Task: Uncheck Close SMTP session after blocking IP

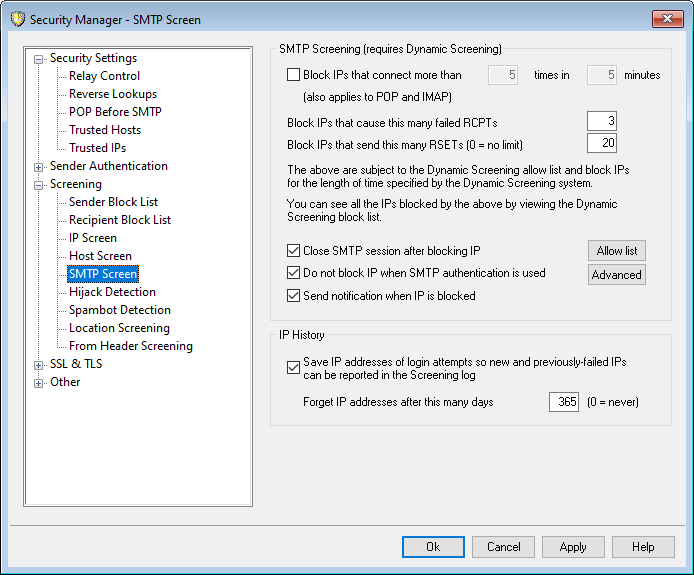Action: tap(293, 251)
